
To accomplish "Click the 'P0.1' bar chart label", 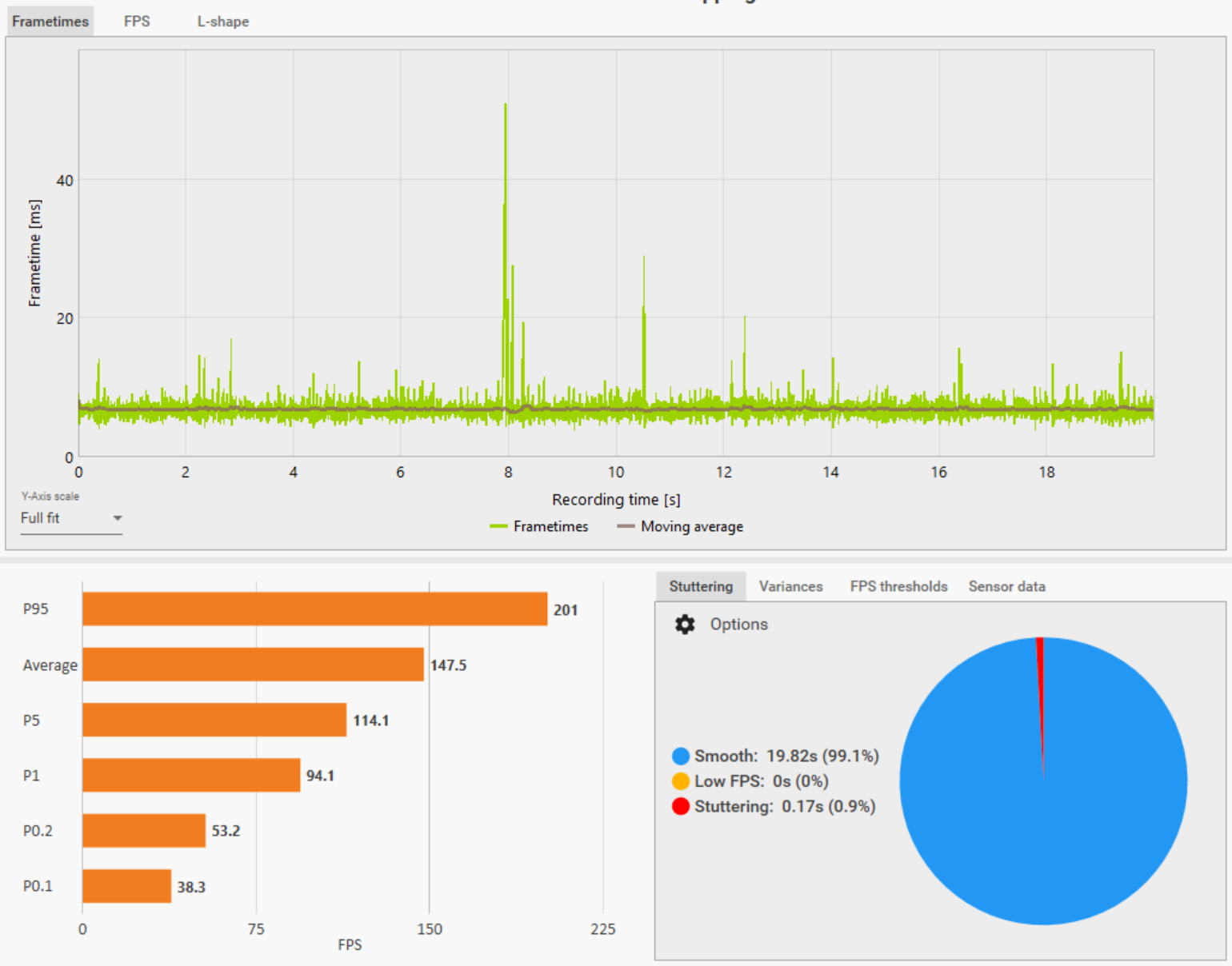I will pyautogui.click(x=38, y=886).
